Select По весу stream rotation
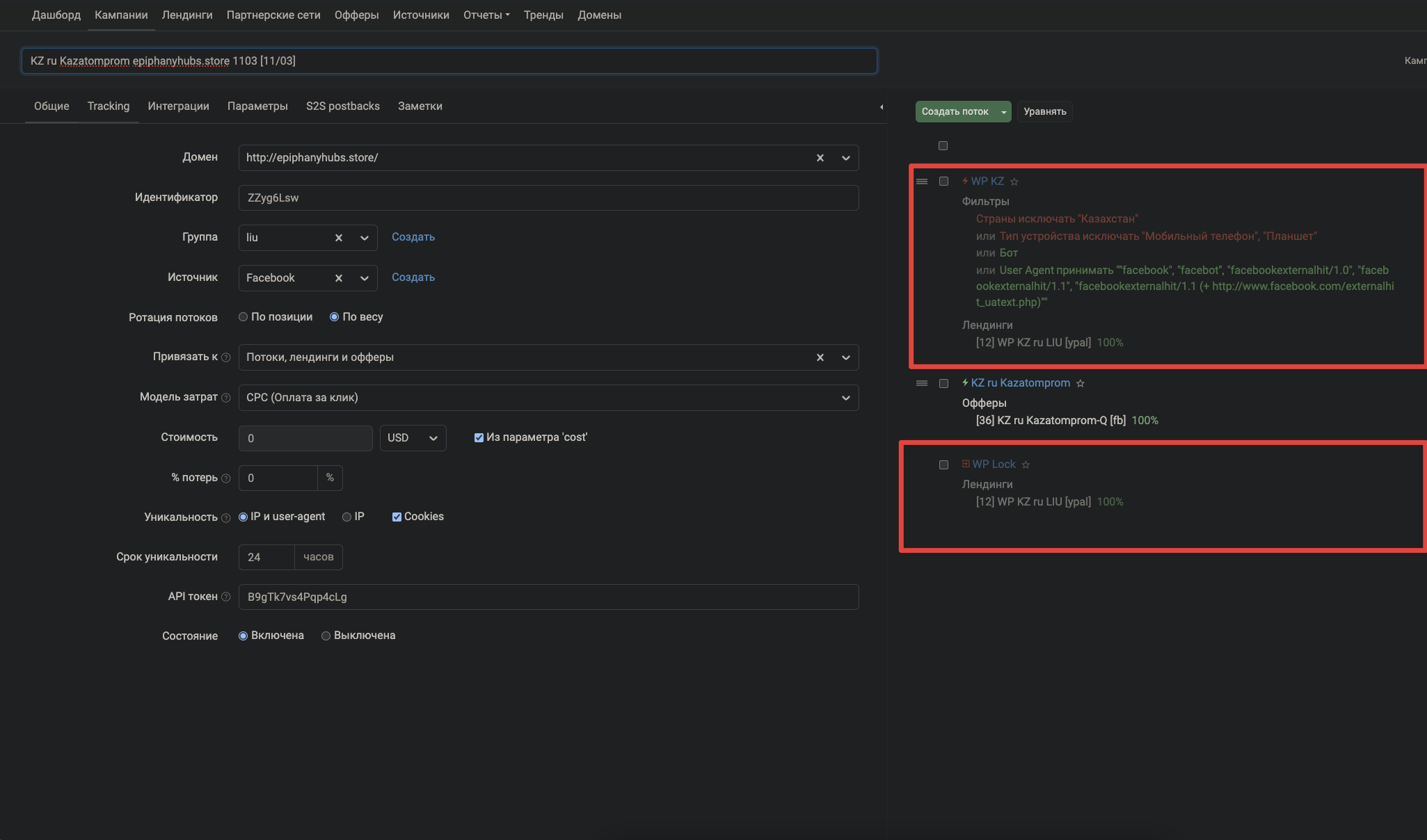Viewport: 1427px width, 840px height. (334, 317)
